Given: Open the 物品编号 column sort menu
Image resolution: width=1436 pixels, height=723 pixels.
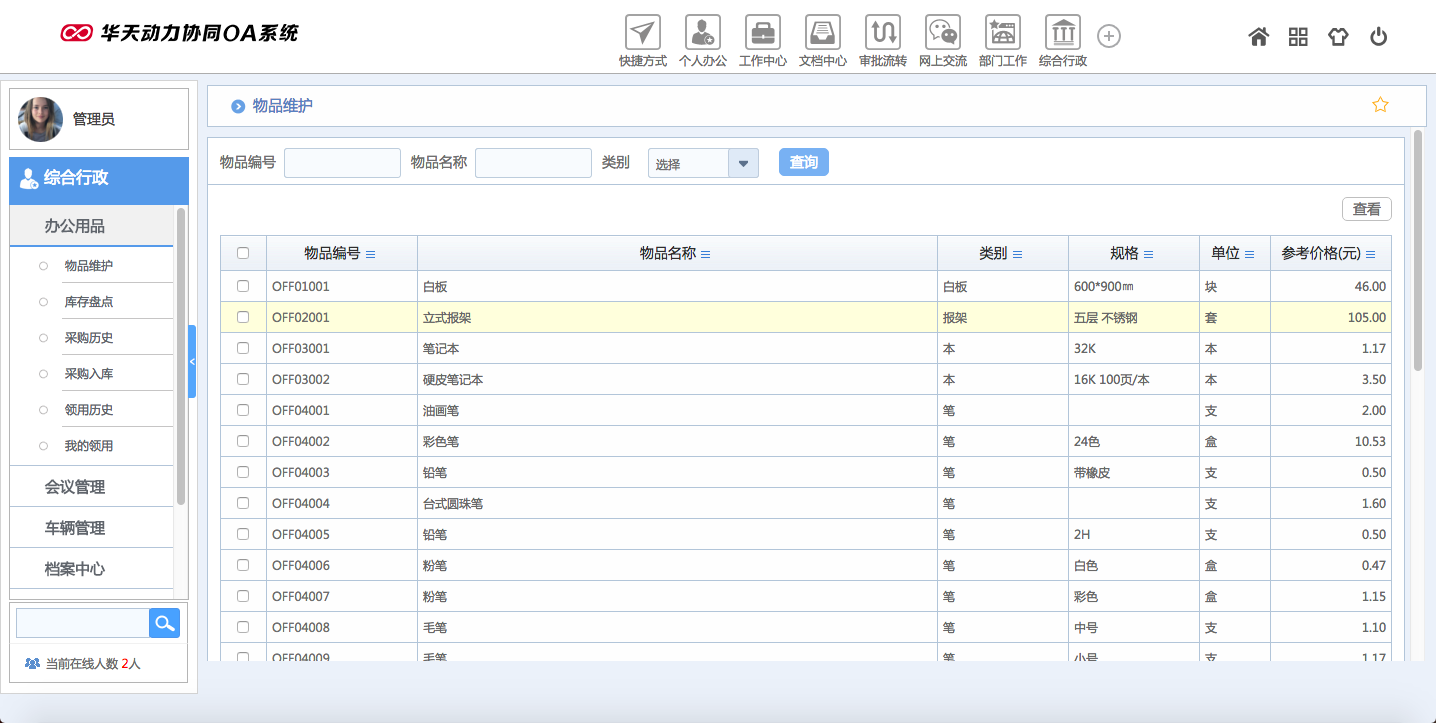Looking at the screenshot, I should point(371,254).
